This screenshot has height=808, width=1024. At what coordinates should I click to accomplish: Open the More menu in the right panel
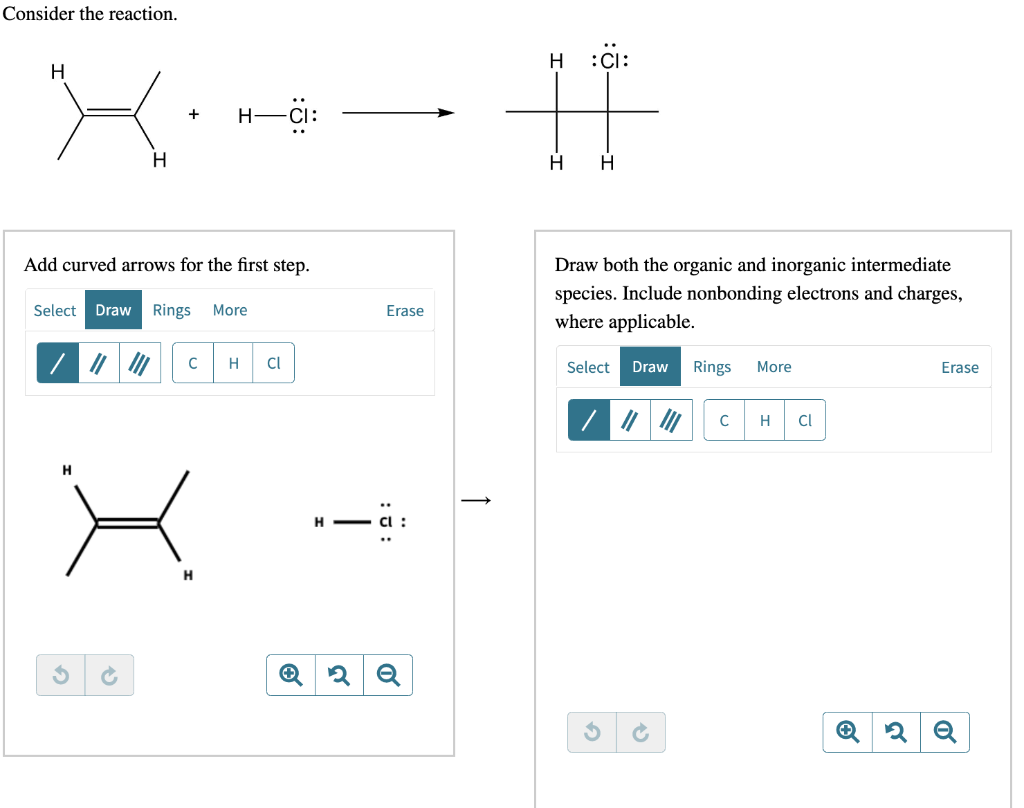pyautogui.click(x=774, y=367)
